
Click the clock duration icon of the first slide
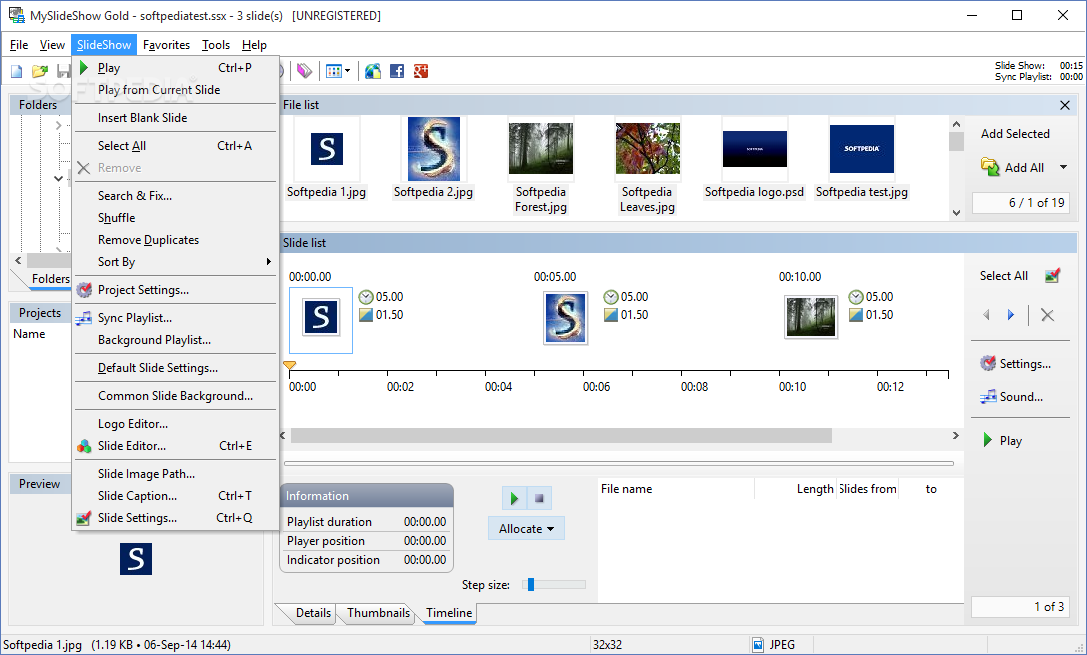[x=366, y=297]
